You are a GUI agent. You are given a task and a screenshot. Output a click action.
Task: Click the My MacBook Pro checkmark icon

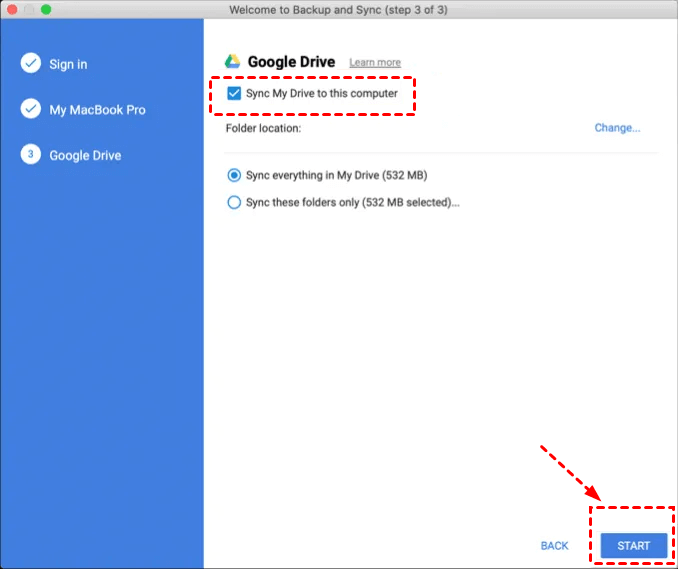point(30,109)
